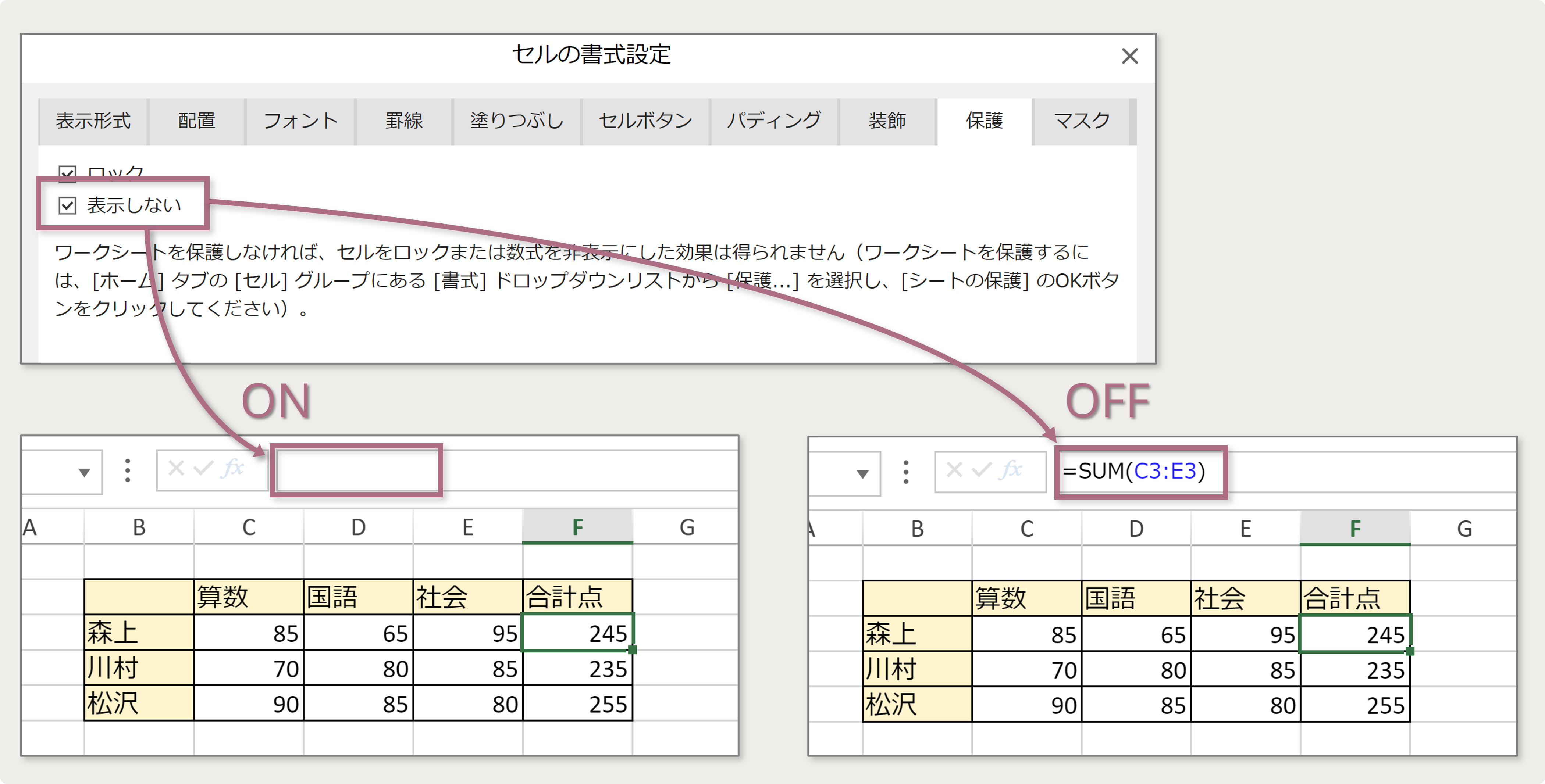Click 国語 header cell in ON sheet
The width and height of the screenshot is (1545, 784).
(358, 597)
